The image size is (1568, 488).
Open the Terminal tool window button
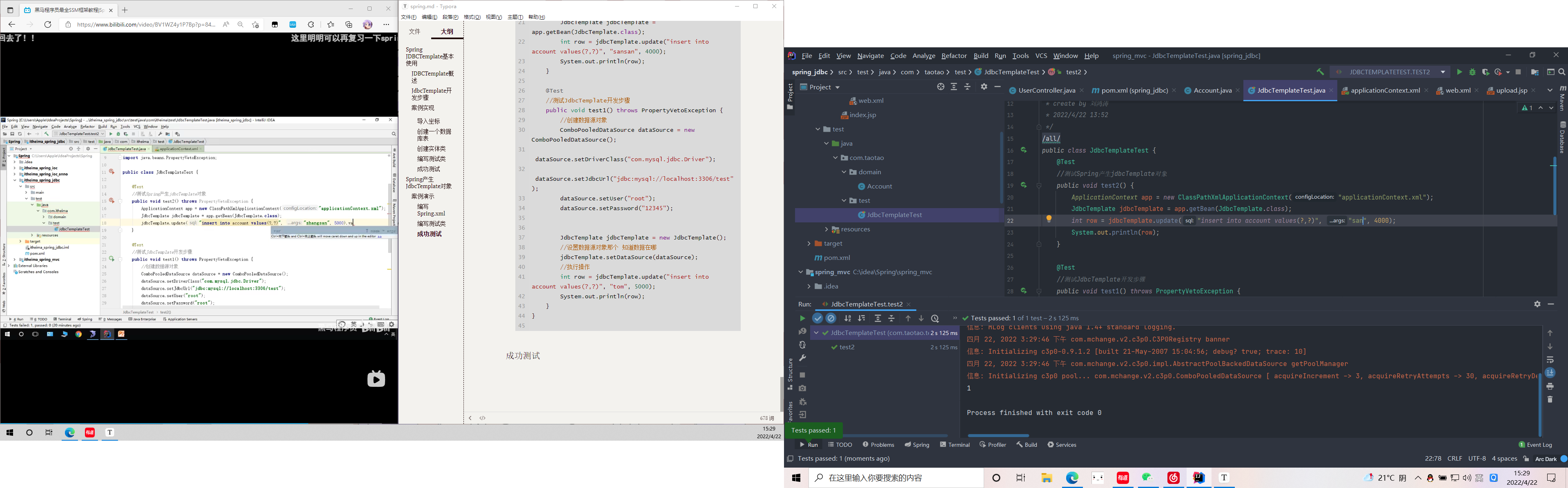954,445
